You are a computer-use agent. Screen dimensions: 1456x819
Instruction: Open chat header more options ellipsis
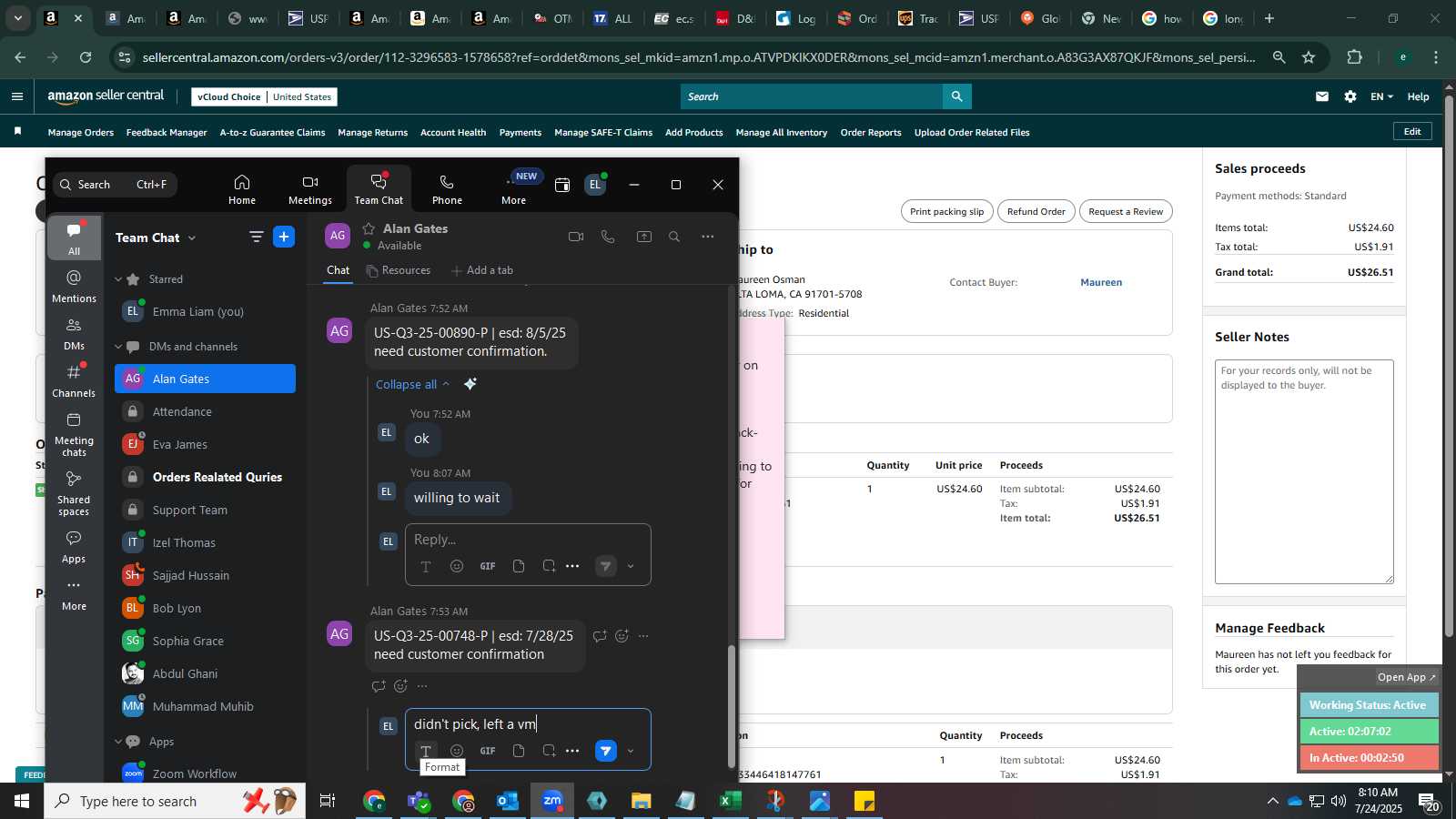(707, 237)
